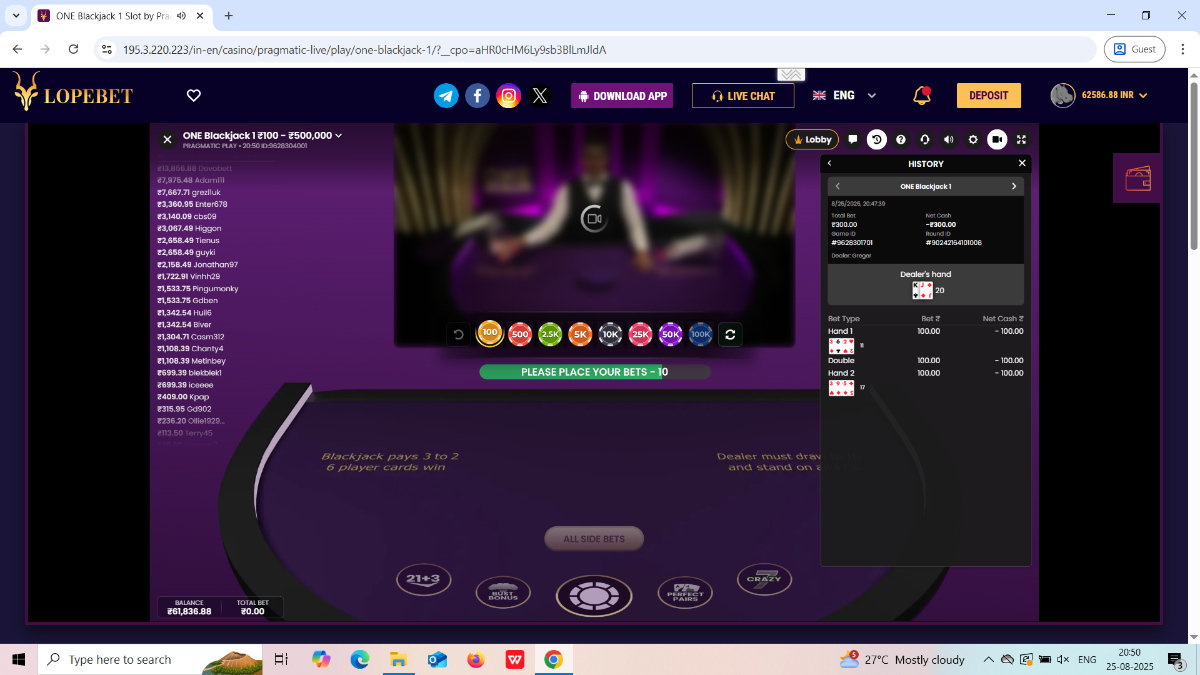Image resolution: width=1200 pixels, height=675 pixels.
Task: Open Windows Start menu
Action: coord(18,659)
